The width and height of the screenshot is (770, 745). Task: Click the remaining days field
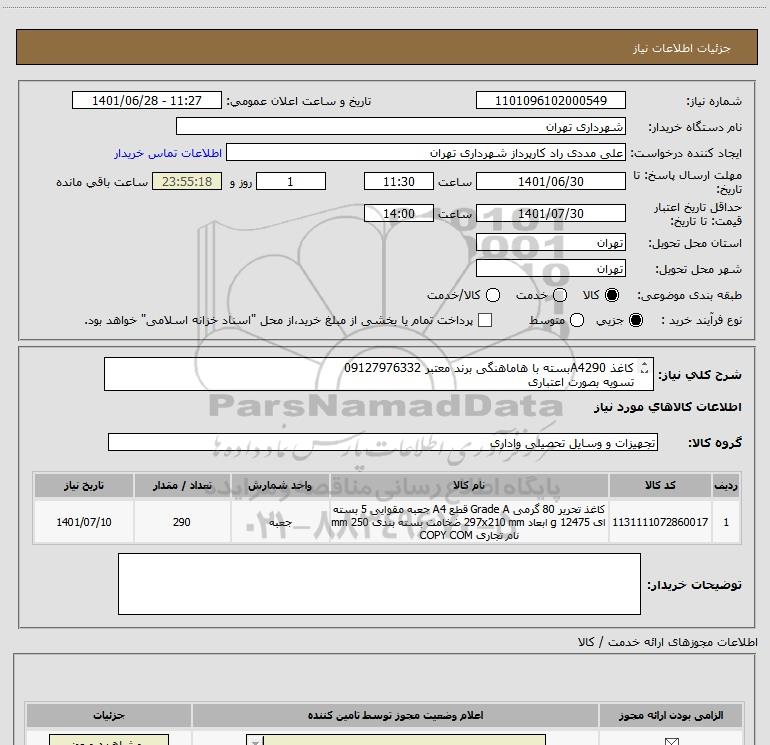click(x=291, y=181)
